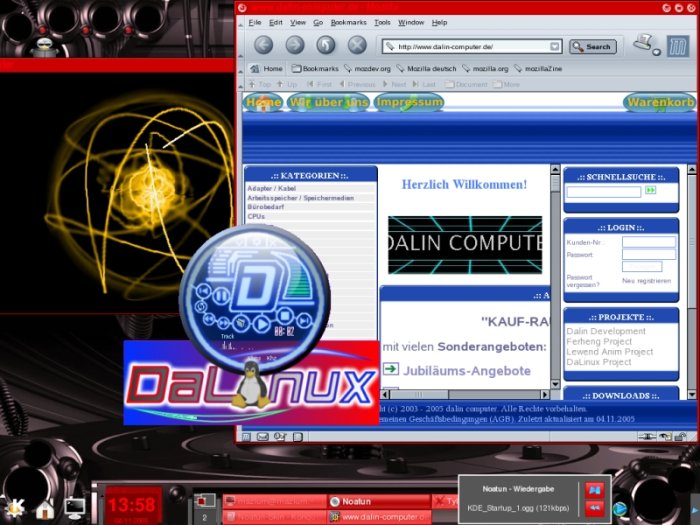Click the center frame's horizontal scrollbar
The height and width of the screenshot is (525, 700).
click(x=465, y=395)
